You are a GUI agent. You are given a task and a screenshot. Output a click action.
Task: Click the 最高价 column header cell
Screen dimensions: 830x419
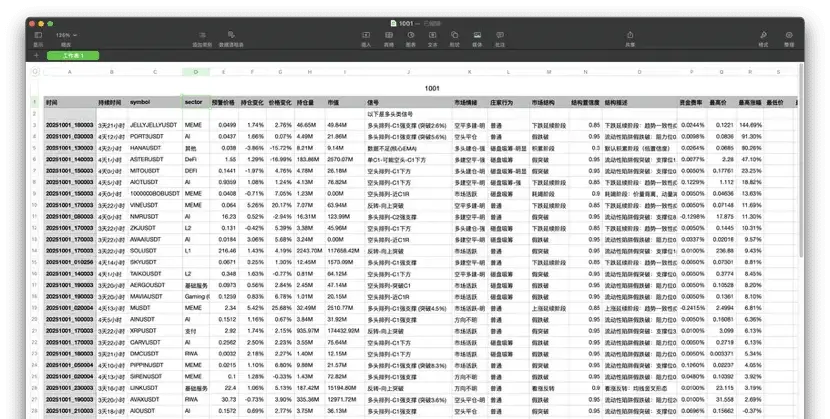[721, 102]
